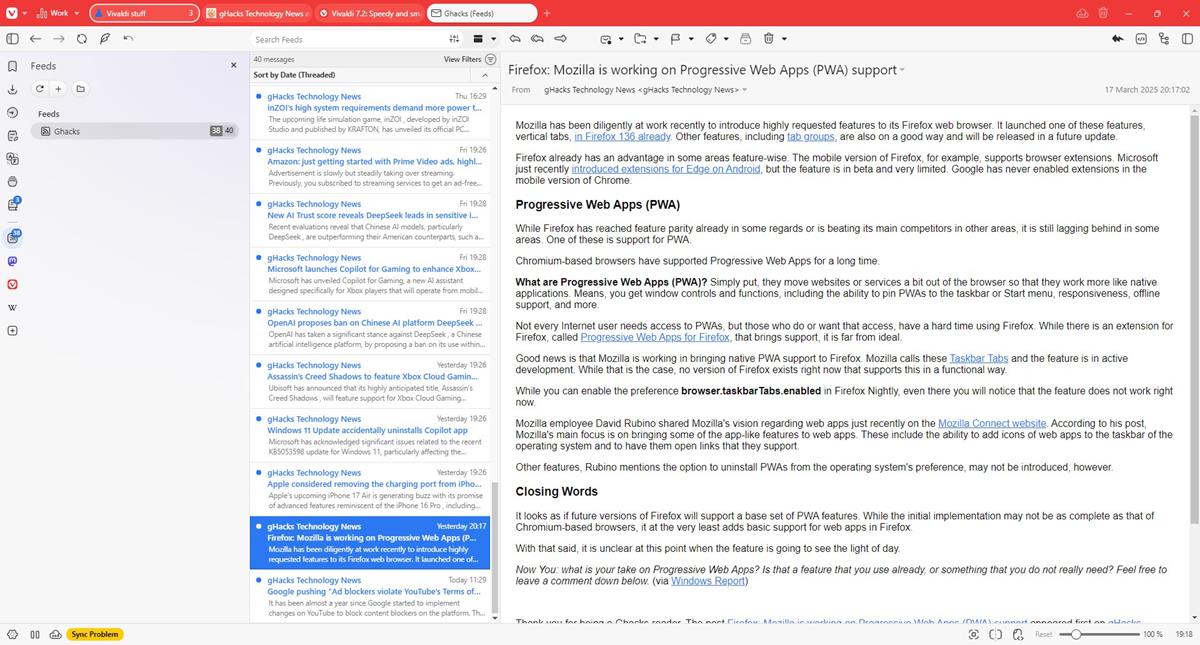Adjust the page zoom slider
This screenshot has height=645, width=1200.
click(x=1076, y=634)
